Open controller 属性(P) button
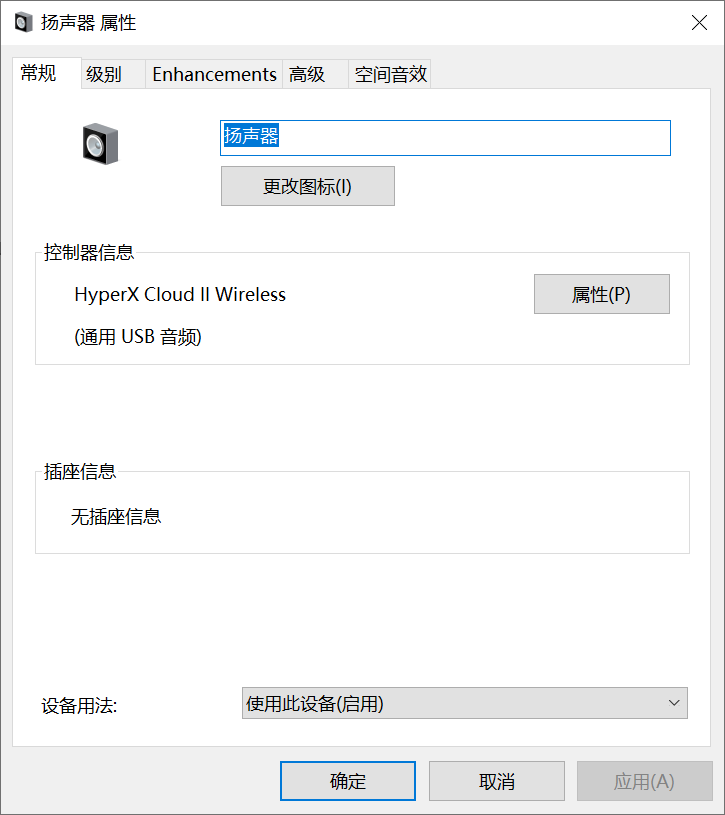 pos(601,294)
